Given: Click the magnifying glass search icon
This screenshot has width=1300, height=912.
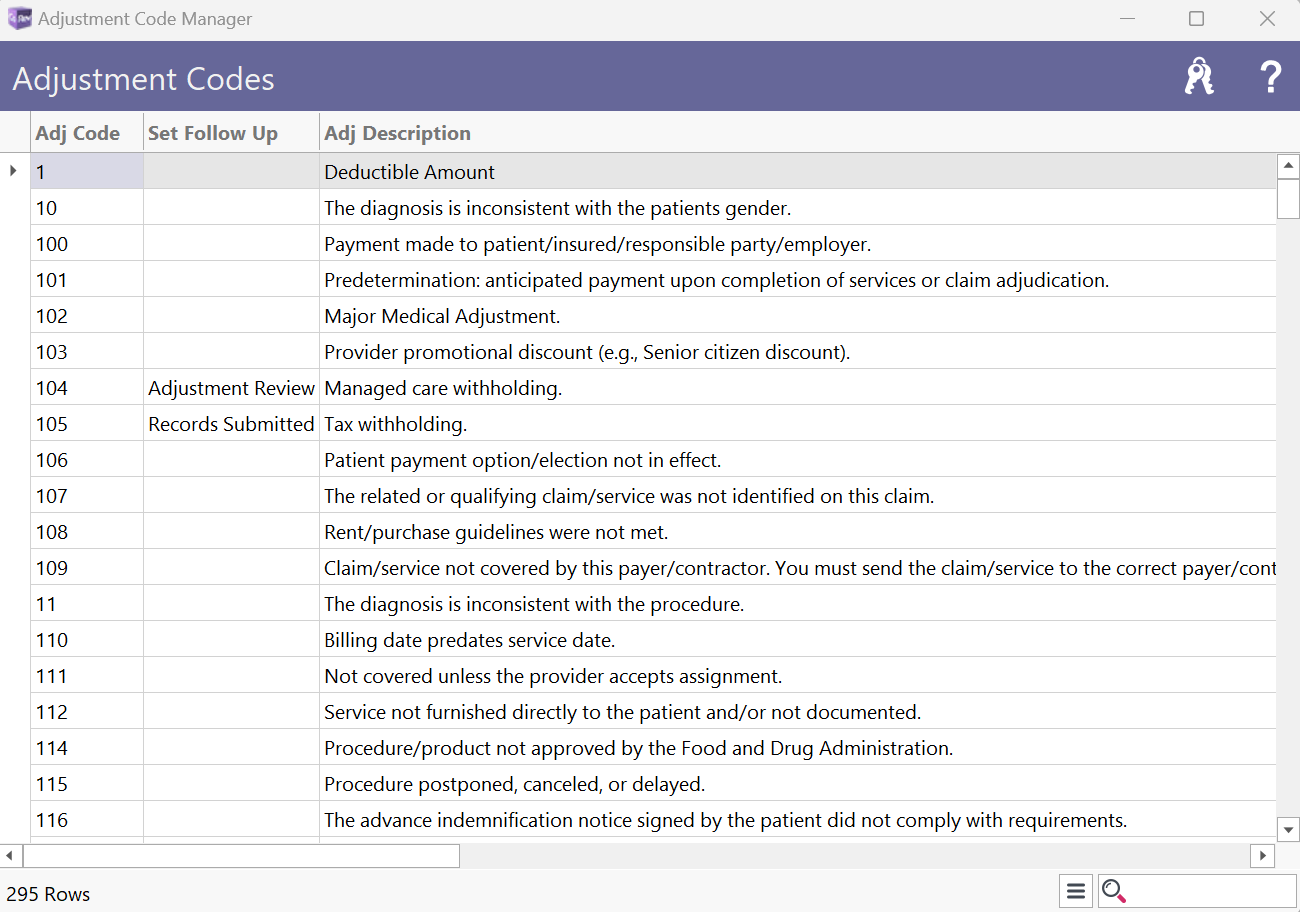Looking at the screenshot, I should pyautogui.click(x=1114, y=891).
